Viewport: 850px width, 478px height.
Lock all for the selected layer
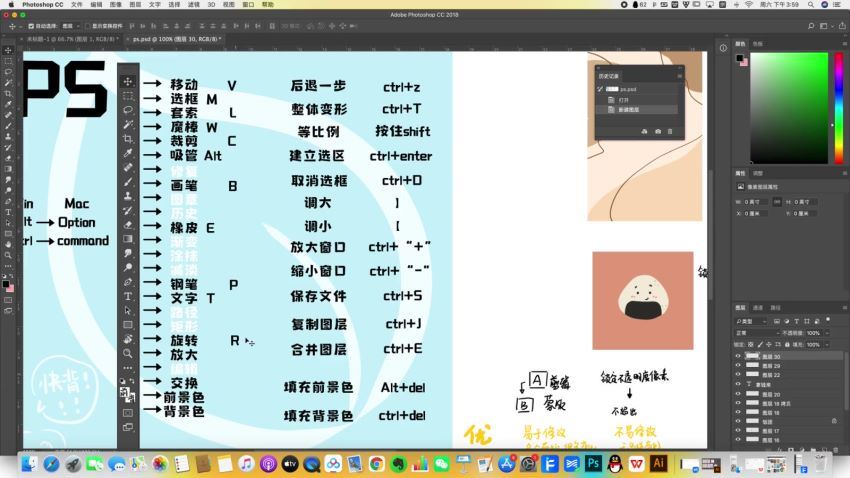click(787, 345)
